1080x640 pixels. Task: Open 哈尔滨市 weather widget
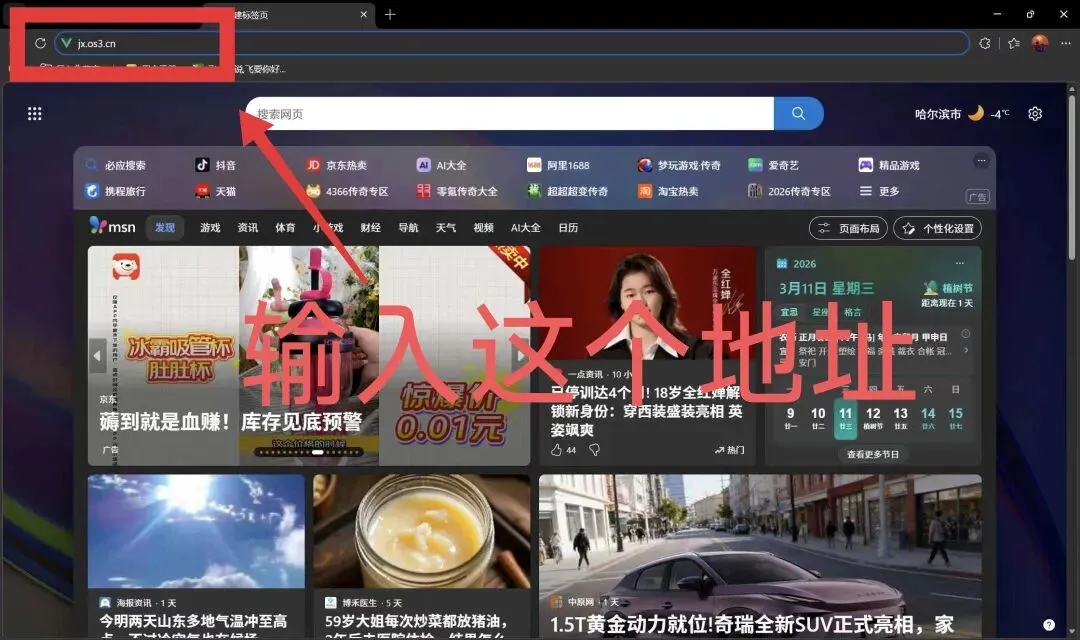[962, 114]
